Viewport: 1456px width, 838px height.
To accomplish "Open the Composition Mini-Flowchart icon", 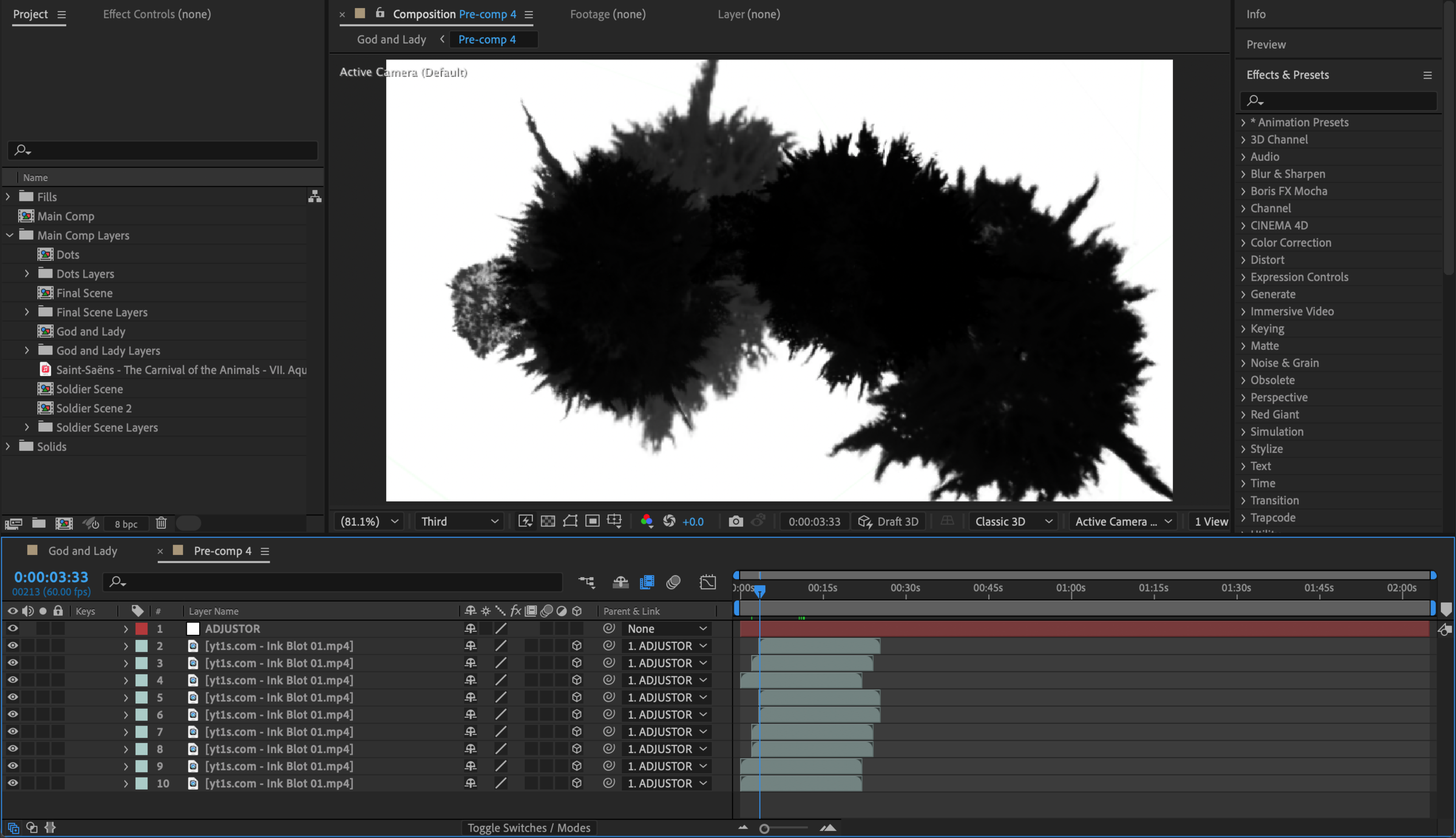I will coord(586,582).
